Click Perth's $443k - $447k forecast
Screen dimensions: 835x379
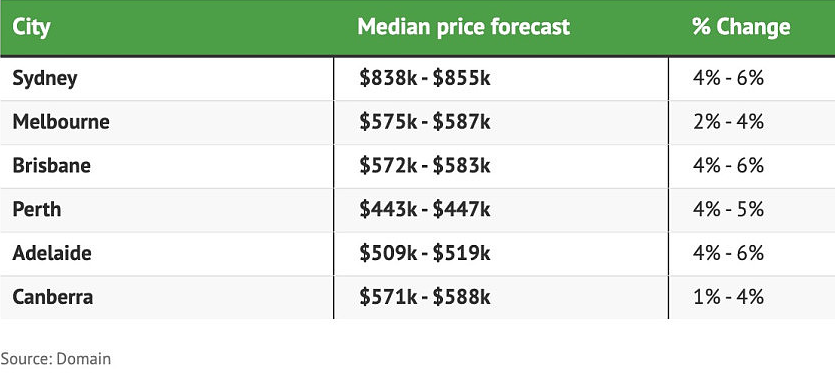[424, 209]
